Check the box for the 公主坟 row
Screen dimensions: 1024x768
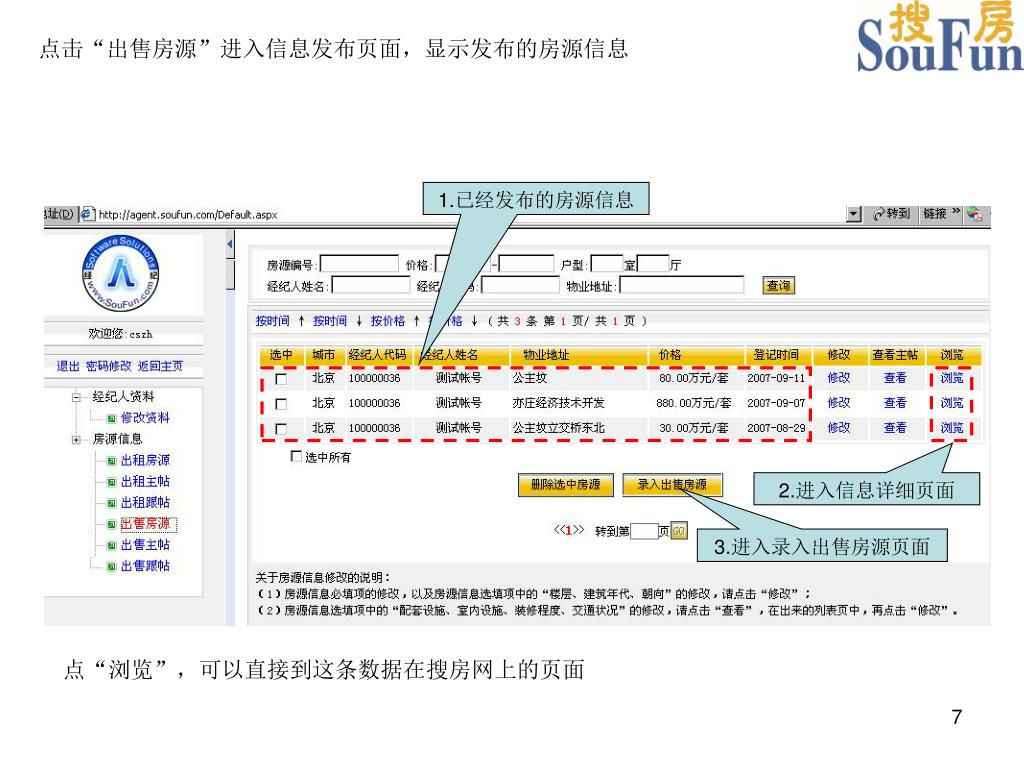(281, 379)
